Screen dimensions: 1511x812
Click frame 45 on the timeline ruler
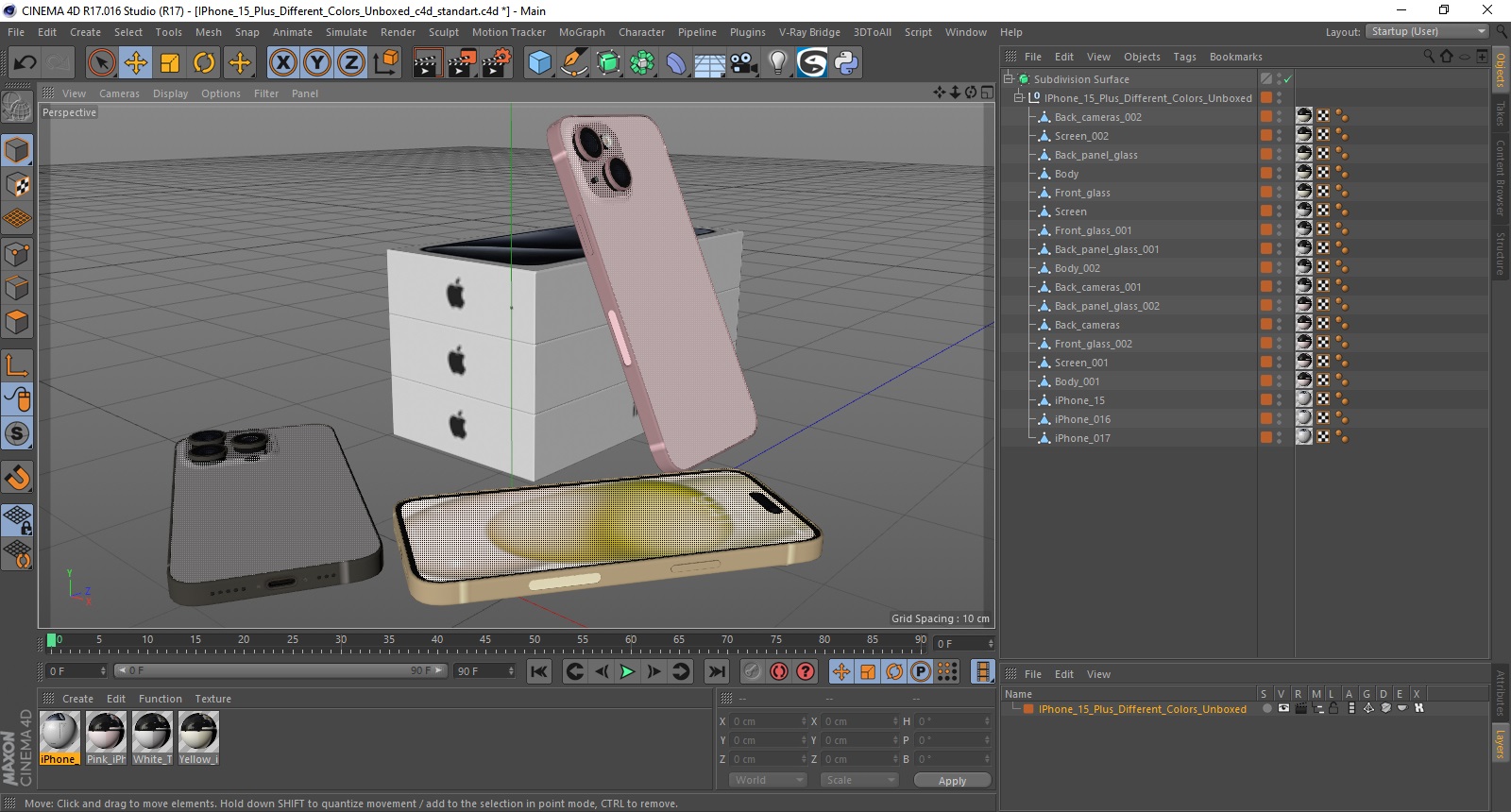[485, 640]
